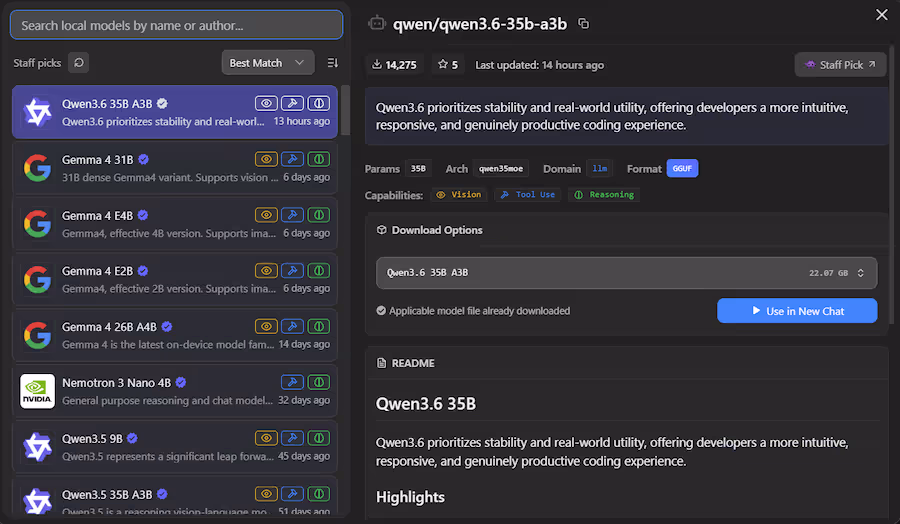Click the reasoning icon on Gemma 4 E4B
Image resolution: width=900 pixels, height=524 pixels.
pyautogui.click(x=319, y=215)
